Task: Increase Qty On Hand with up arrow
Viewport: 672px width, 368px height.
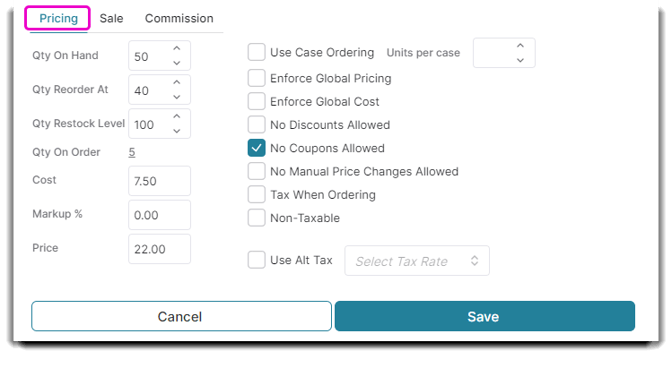Action: 177,48
